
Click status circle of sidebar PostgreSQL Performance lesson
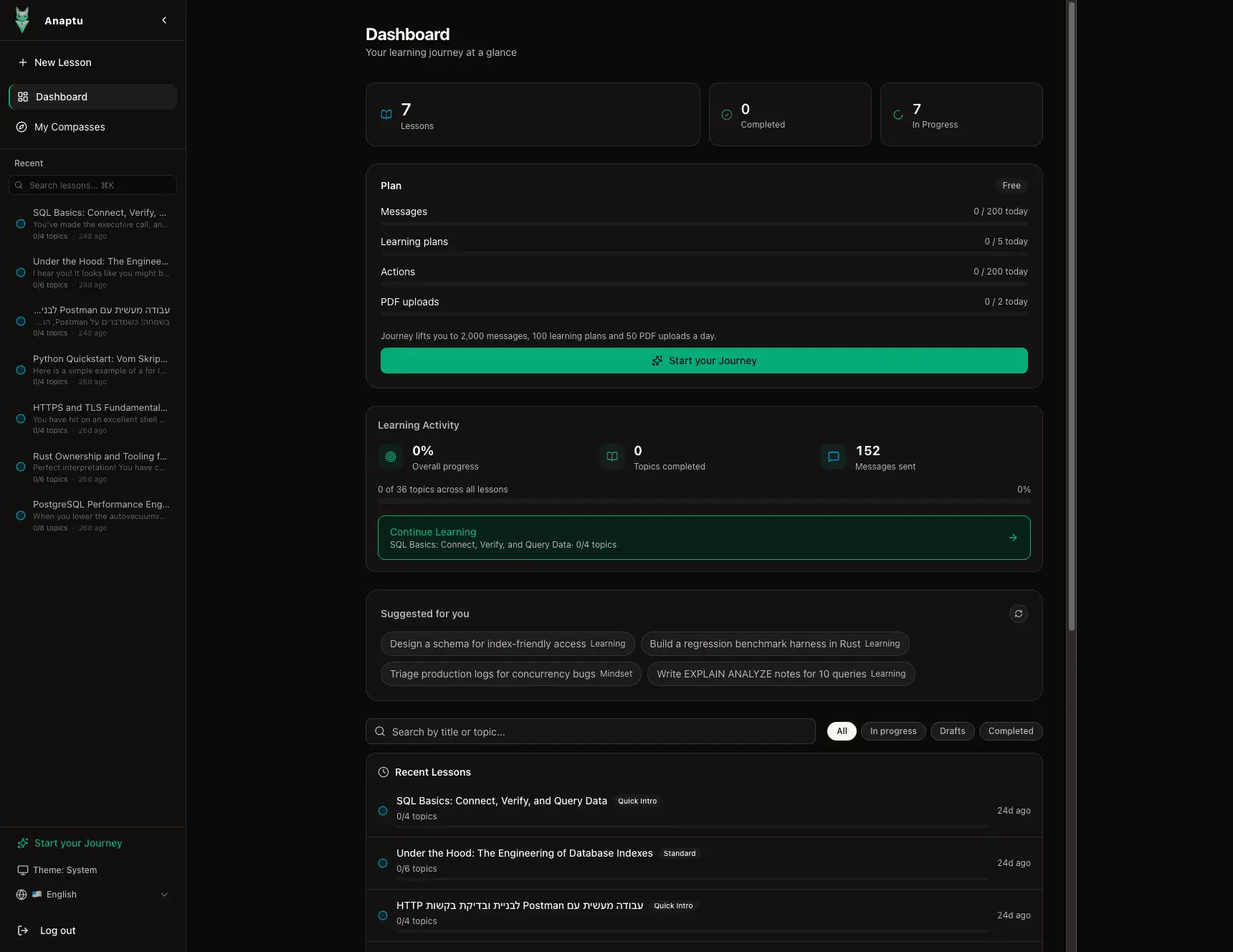tap(21, 515)
